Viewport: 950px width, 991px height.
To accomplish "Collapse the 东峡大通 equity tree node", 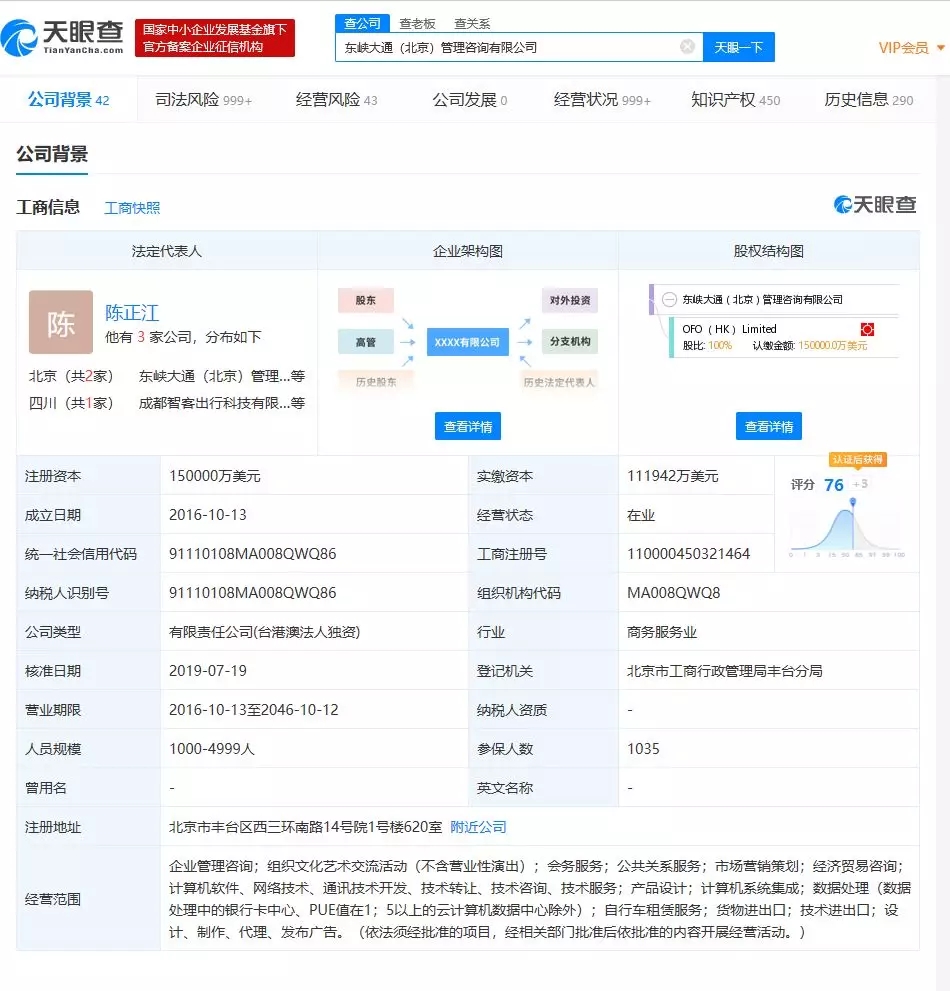I will coord(669,300).
